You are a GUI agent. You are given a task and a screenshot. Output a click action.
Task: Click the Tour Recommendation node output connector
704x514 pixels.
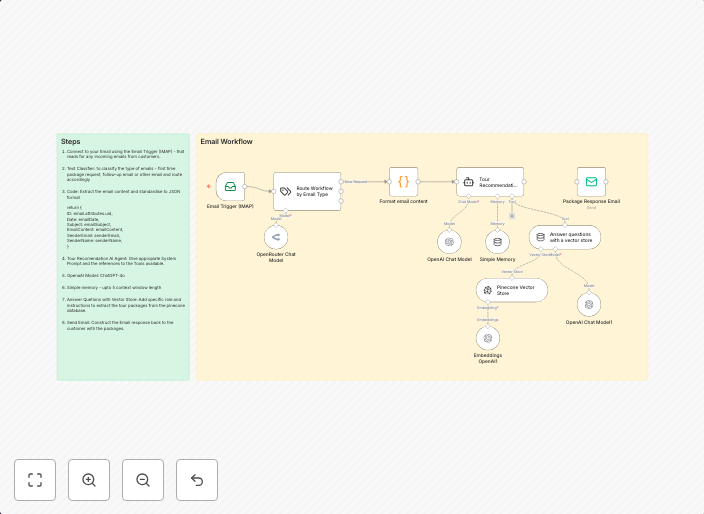click(524, 182)
